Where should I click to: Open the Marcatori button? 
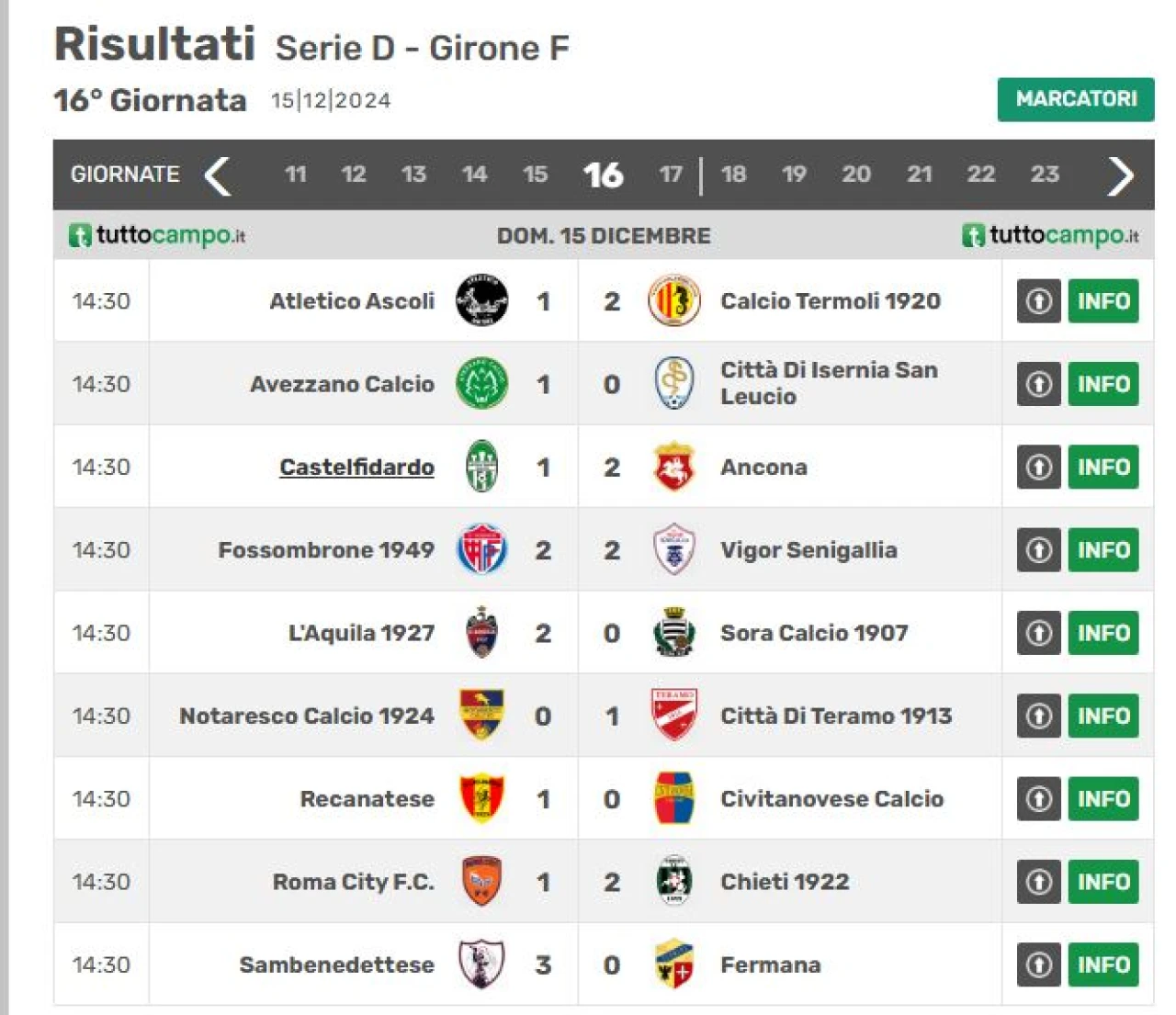[1076, 99]
